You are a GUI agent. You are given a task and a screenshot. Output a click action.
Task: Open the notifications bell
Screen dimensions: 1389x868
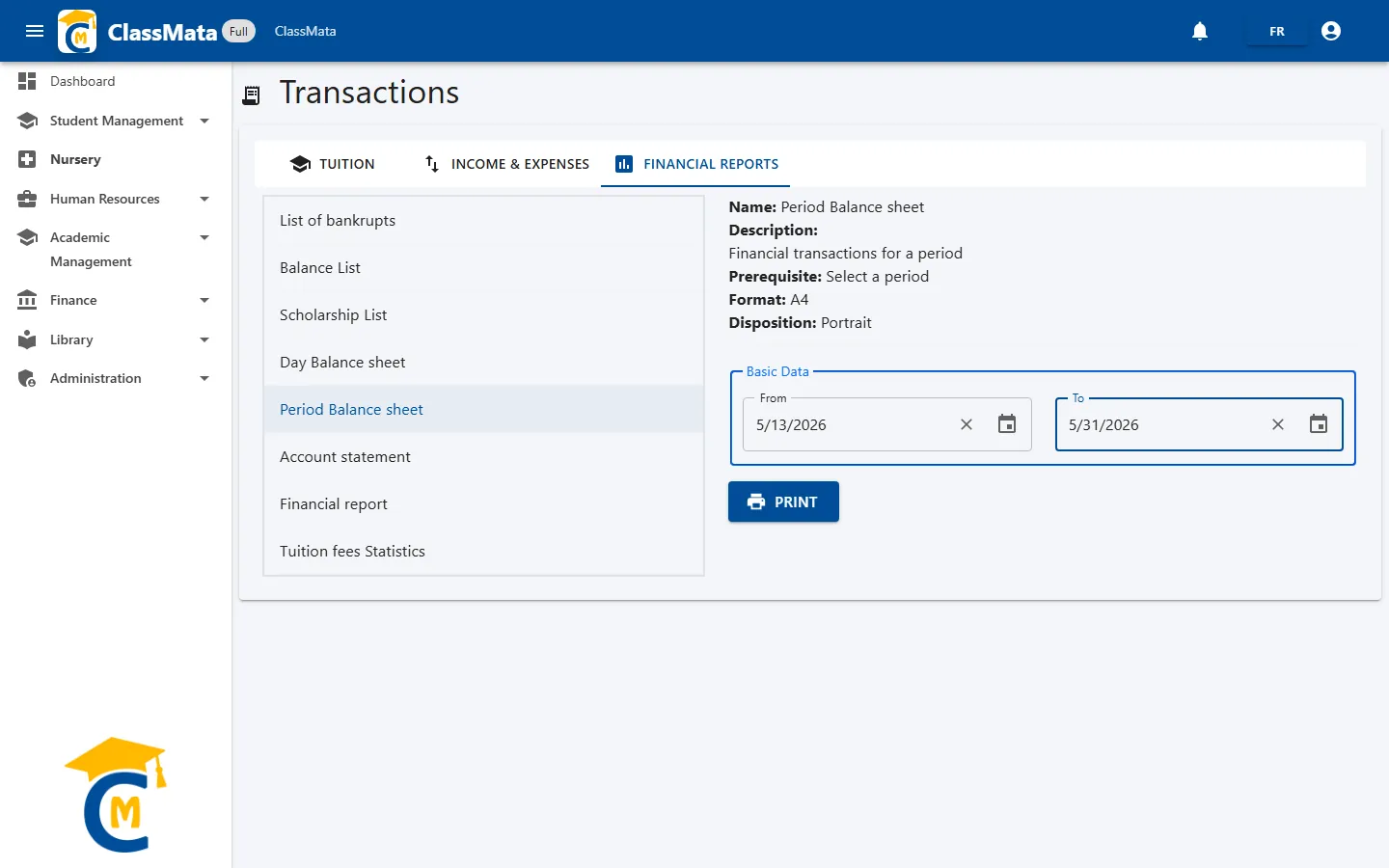1200,31
